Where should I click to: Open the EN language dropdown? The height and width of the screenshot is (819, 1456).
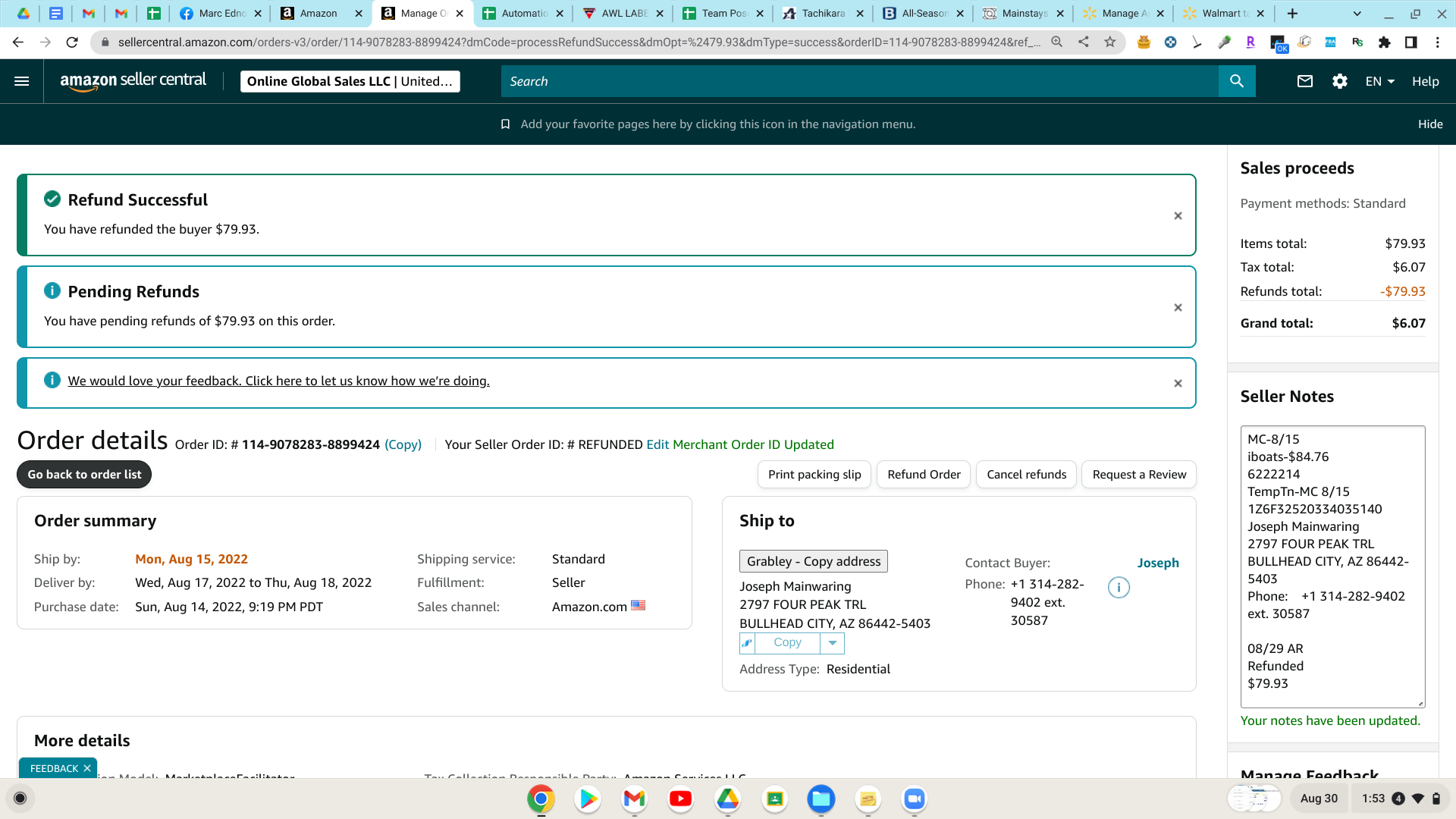1379,81
